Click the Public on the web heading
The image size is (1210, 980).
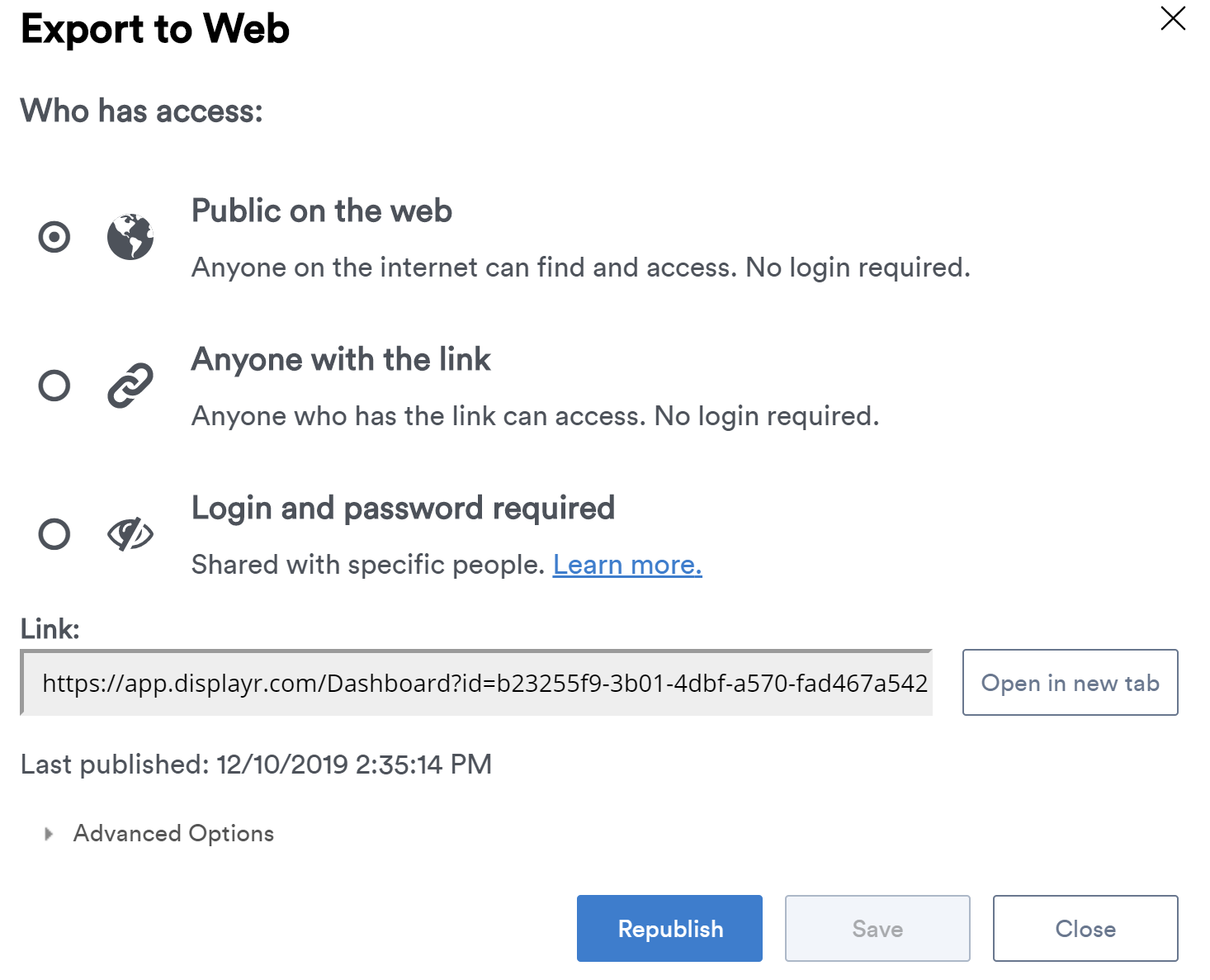[x=322, y=211]
